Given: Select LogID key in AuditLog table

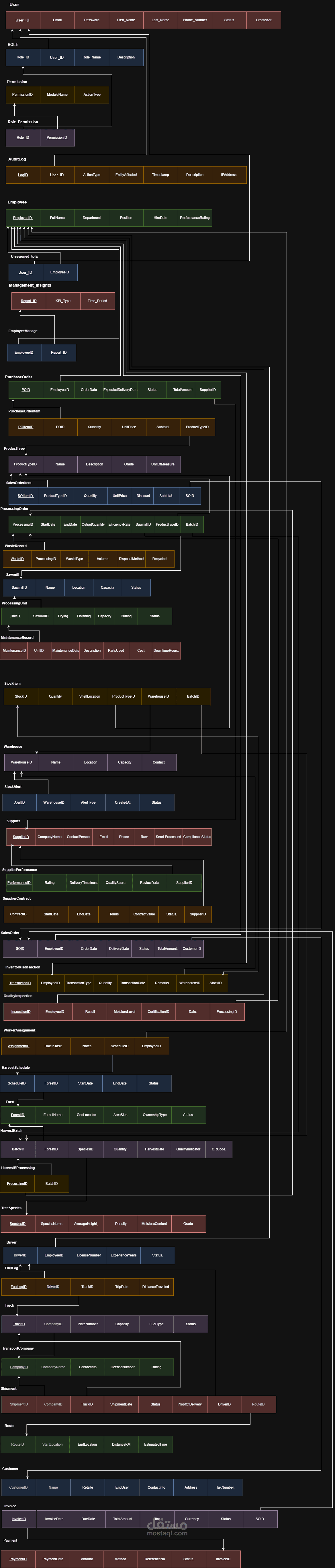Looking at the screenshot, I should (23, 175).
